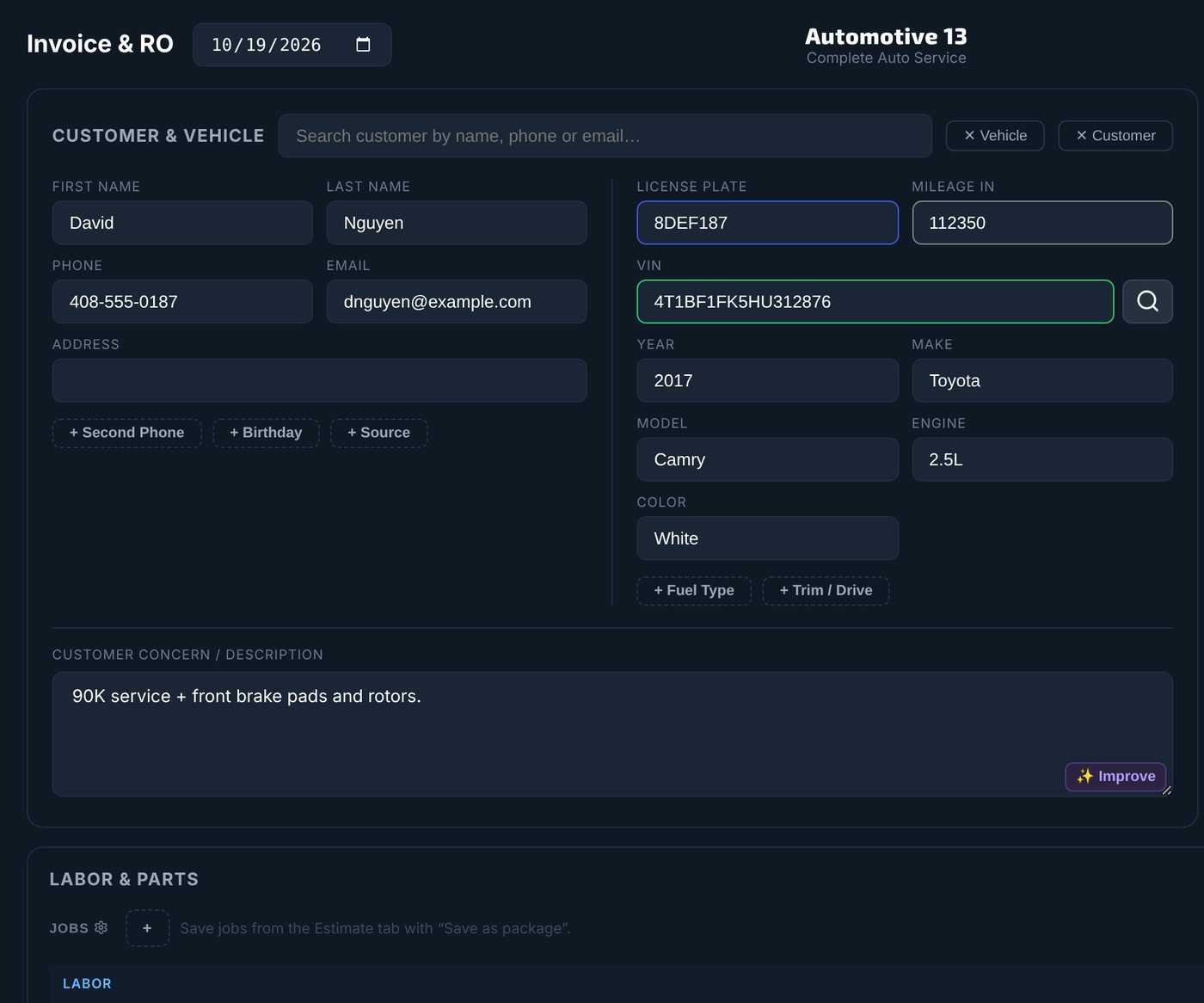Click the Invoice & RO heading
The image size is (1204, 1003).
click(x=100, y=44)
